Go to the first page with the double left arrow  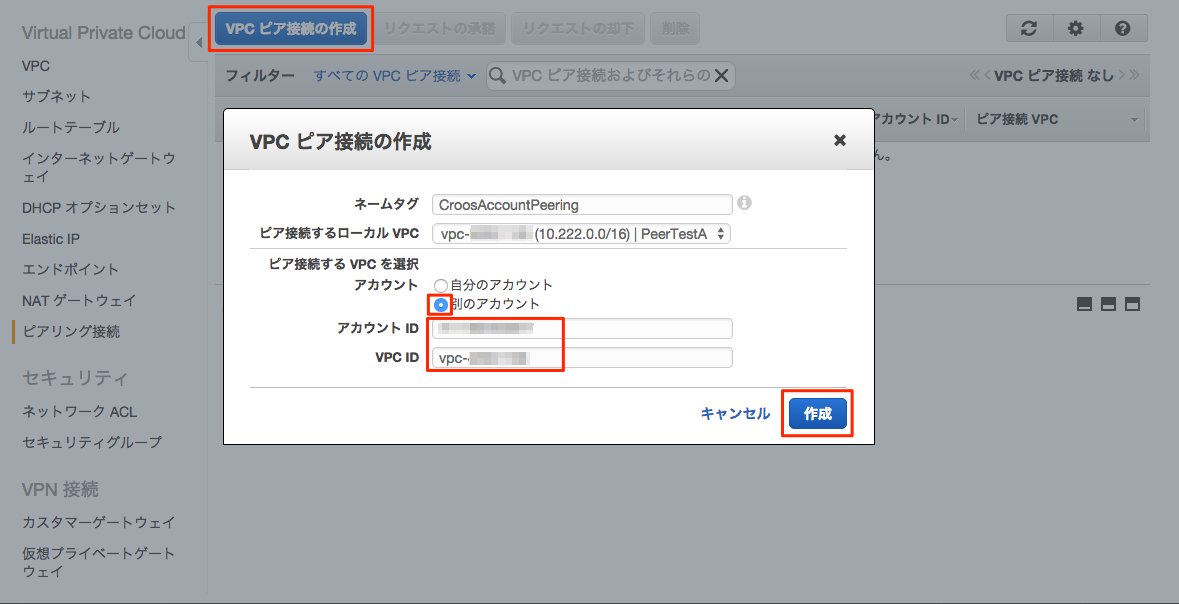coord(974,75)
